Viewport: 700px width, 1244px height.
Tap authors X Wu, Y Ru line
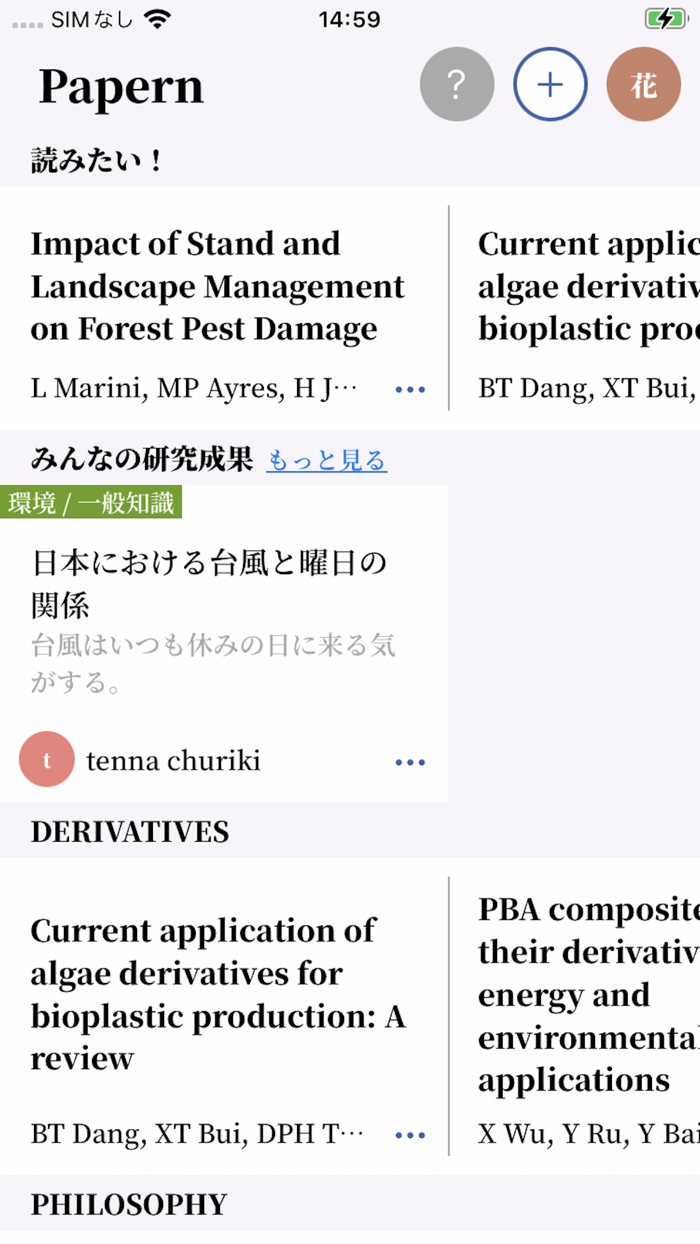click(589, 1134)
